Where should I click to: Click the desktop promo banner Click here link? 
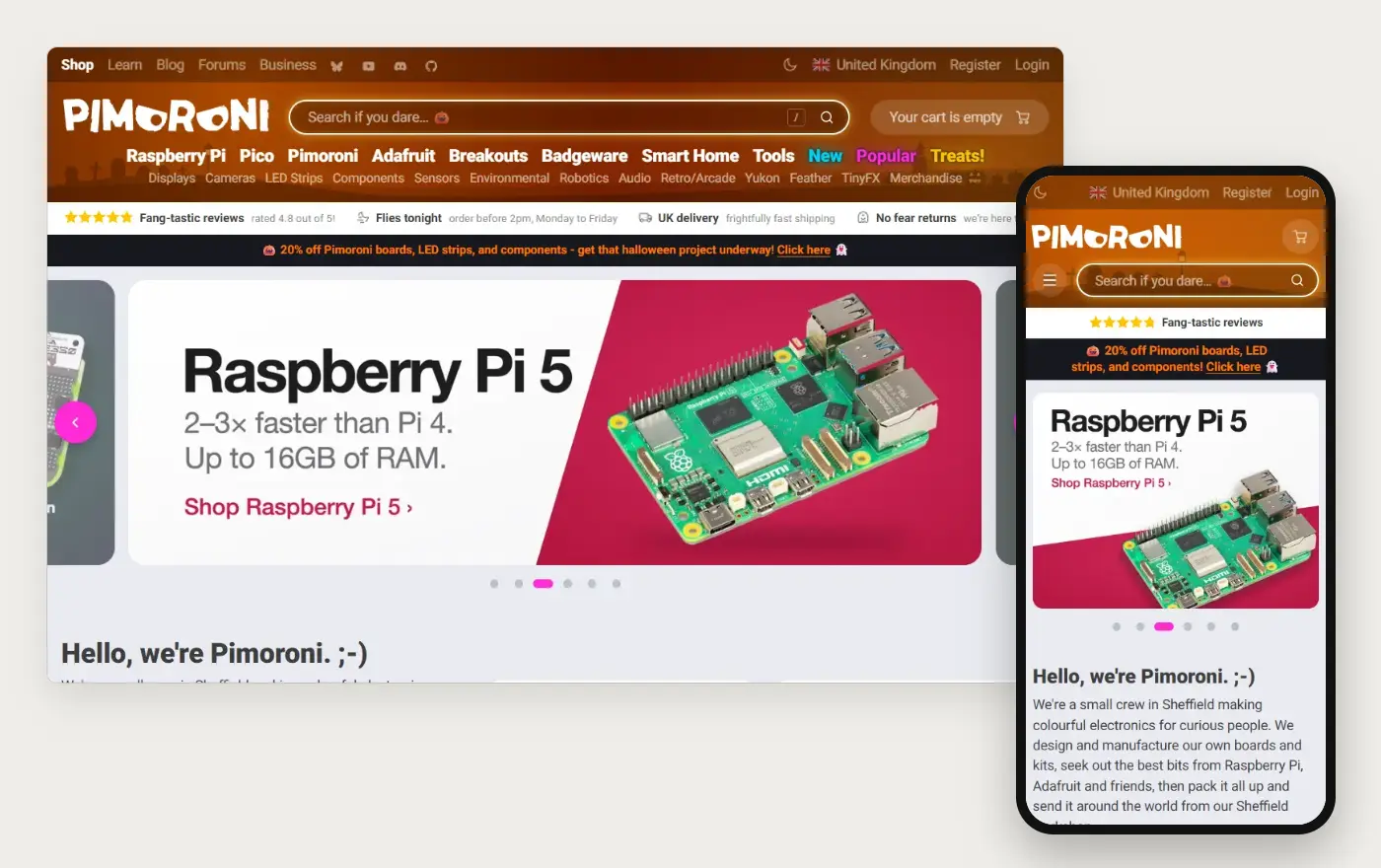pyautogui.click(x=804, y=250)
